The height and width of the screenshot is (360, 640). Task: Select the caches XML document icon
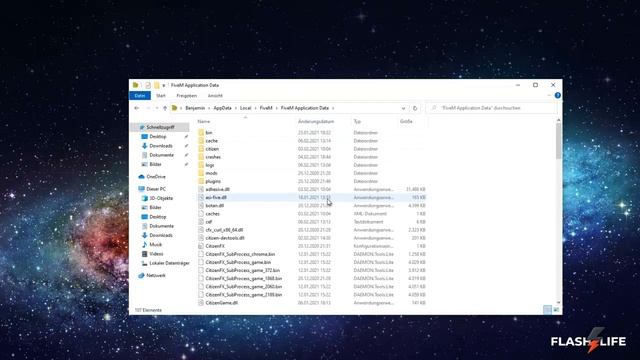(x=201, y=214)
